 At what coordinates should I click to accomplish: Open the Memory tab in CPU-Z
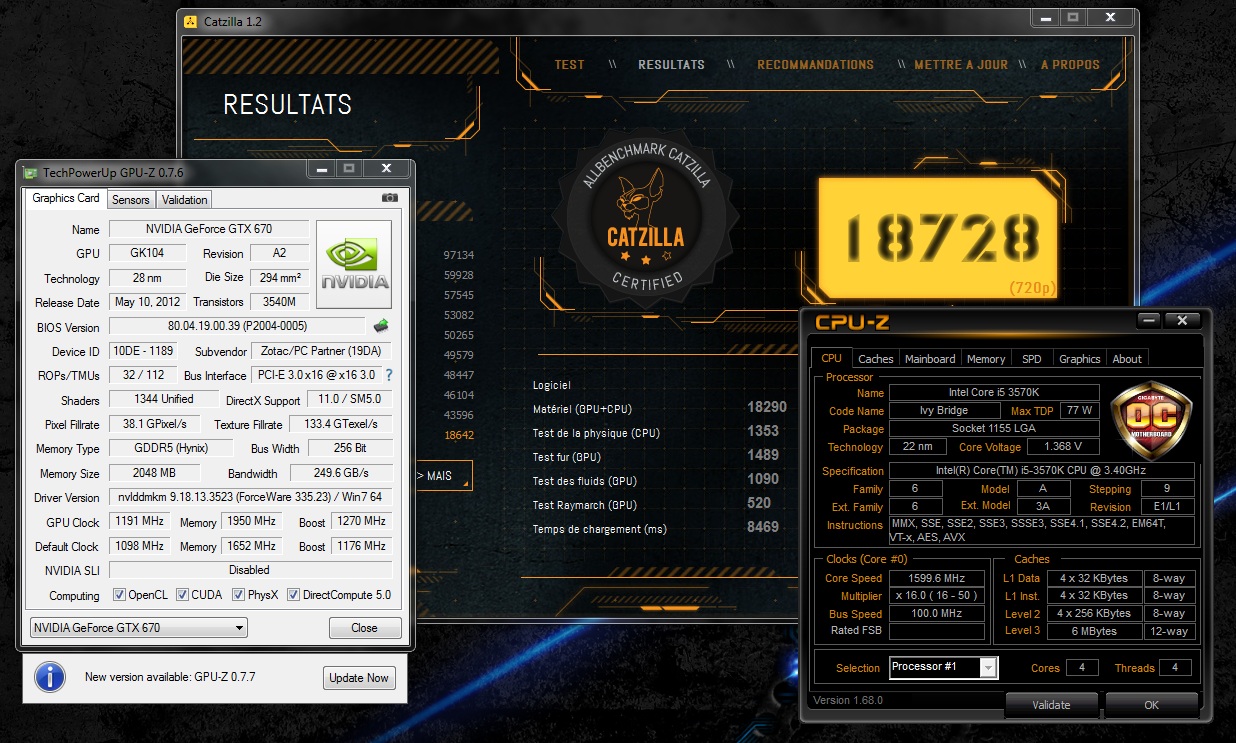pos(986,358)
